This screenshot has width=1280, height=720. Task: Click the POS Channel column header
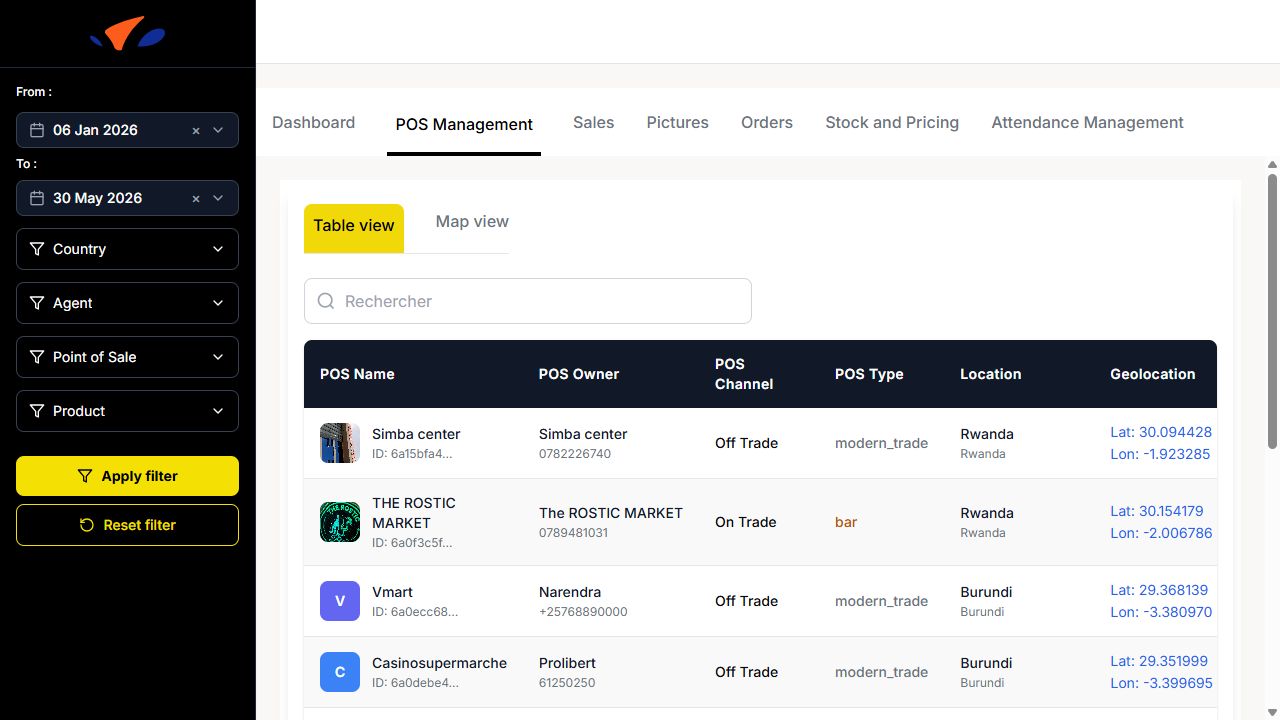pos(744,374)
